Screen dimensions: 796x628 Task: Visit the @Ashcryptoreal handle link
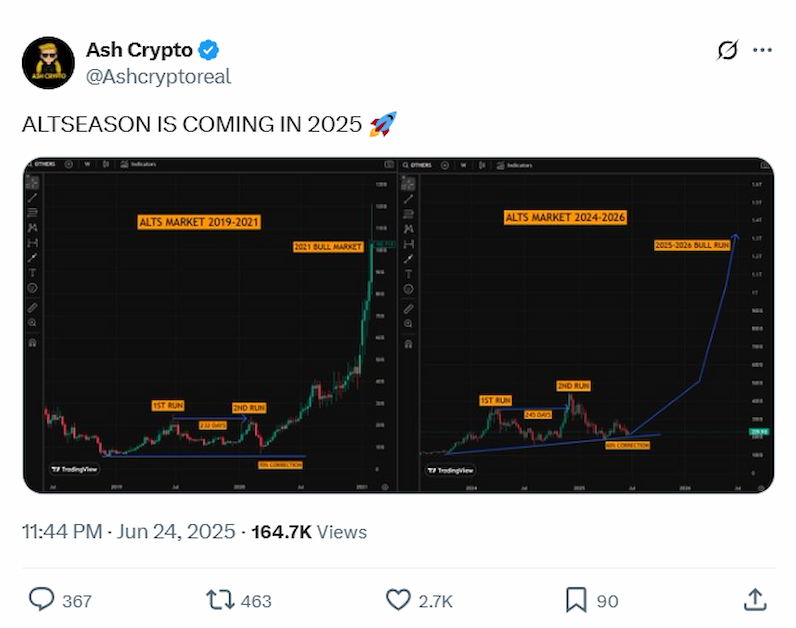click(x=158, y=77)
